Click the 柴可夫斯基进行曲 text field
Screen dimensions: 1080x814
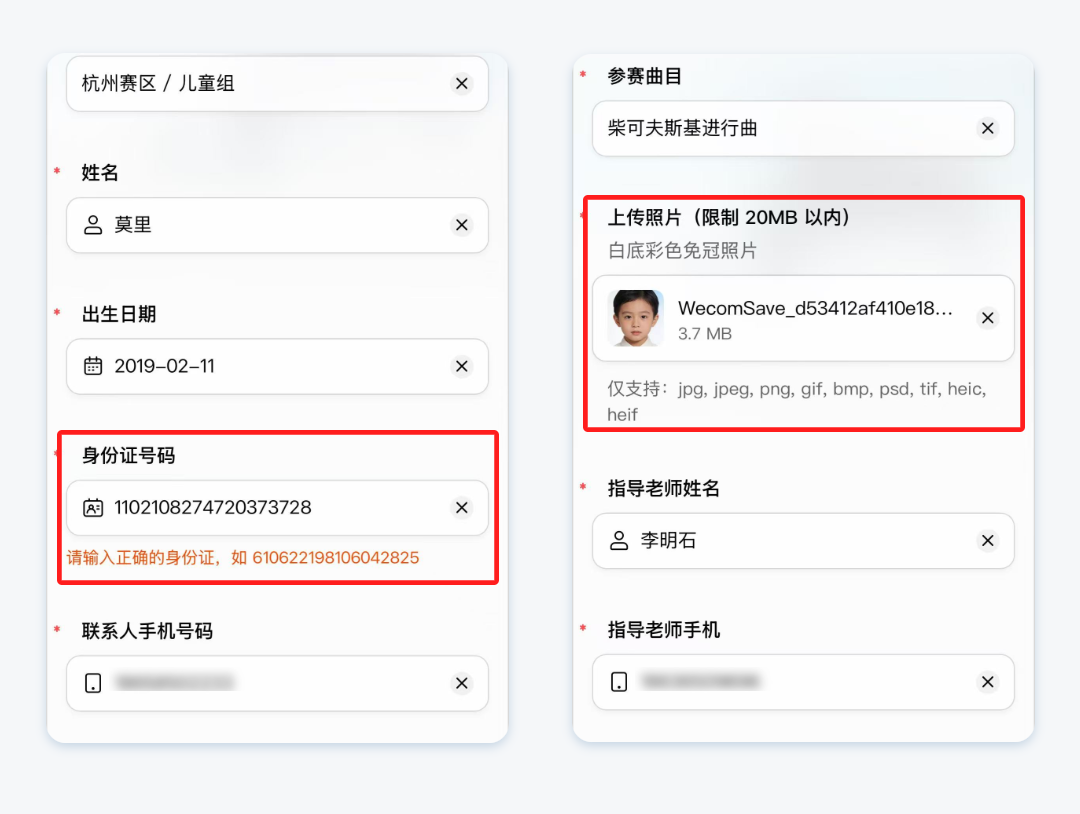(x=780, y=129)
